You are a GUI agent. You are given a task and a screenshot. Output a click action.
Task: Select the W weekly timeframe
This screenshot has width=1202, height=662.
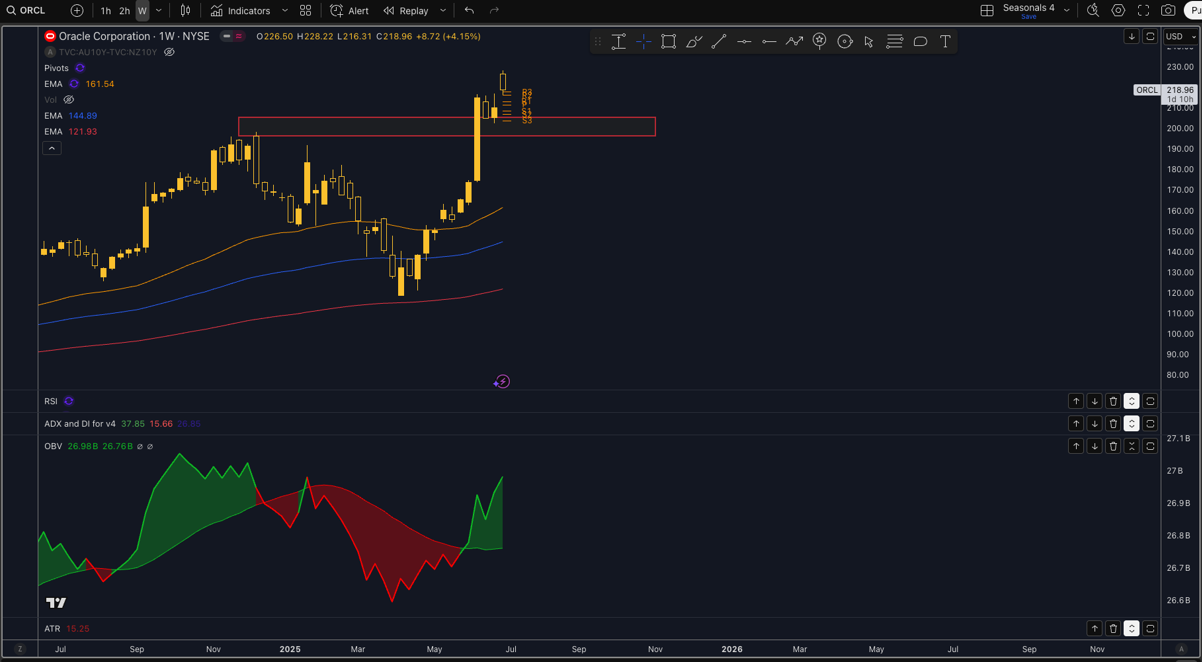[142, 10]
